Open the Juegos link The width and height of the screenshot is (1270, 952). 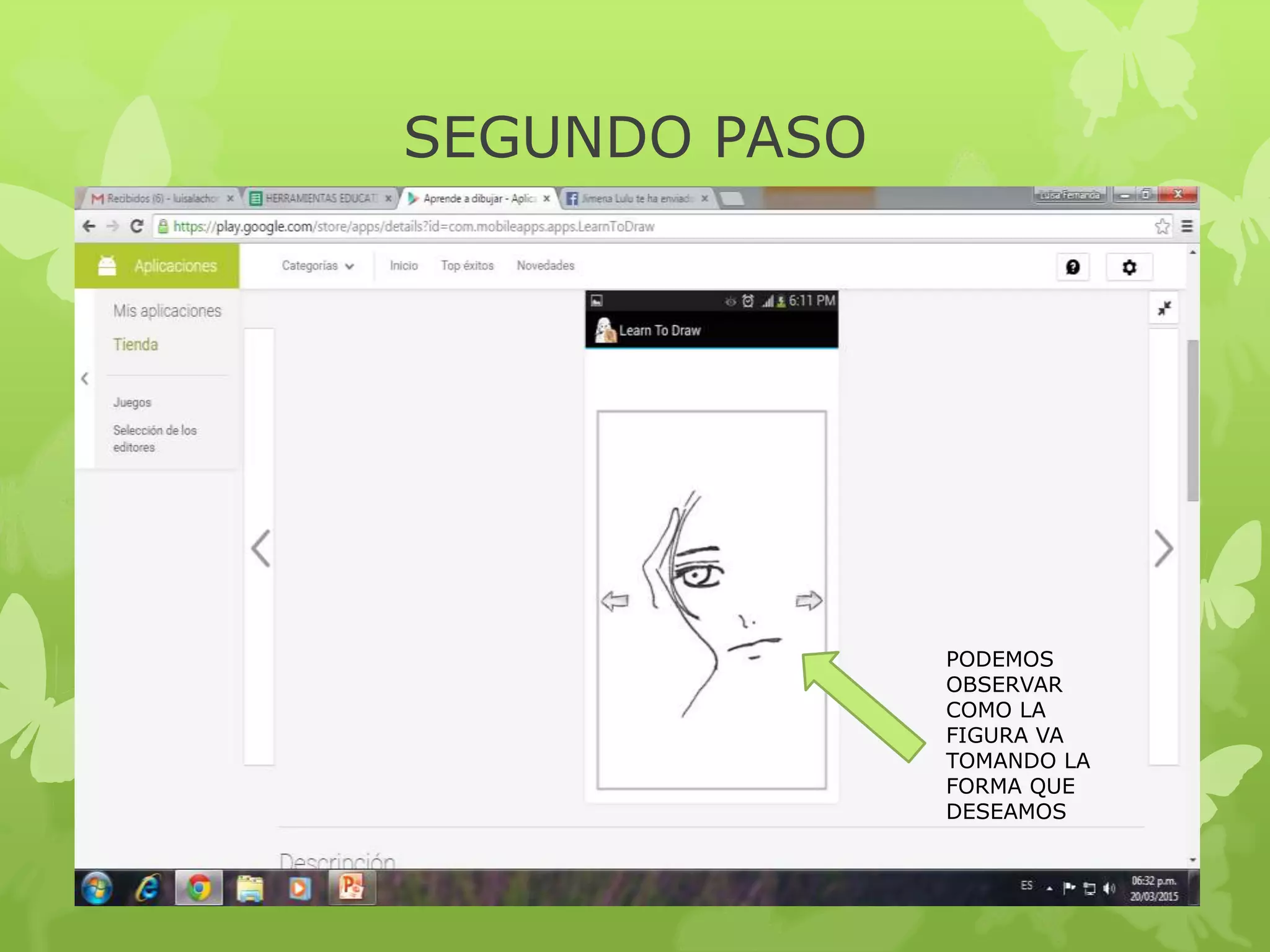[x=132, y=403]
